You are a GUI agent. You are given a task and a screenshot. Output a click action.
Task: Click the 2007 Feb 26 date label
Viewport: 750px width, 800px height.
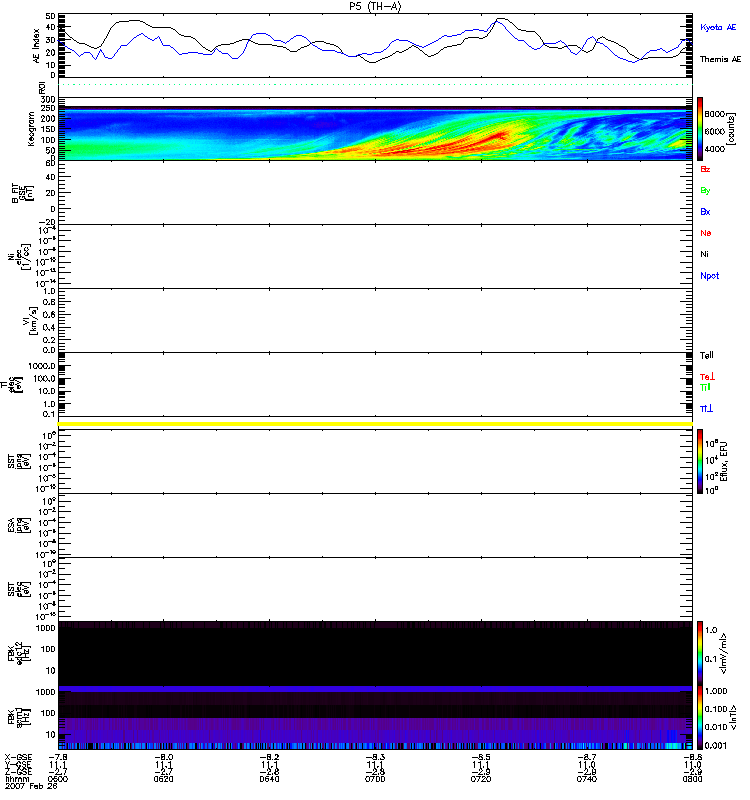click(x=30, y=789)
